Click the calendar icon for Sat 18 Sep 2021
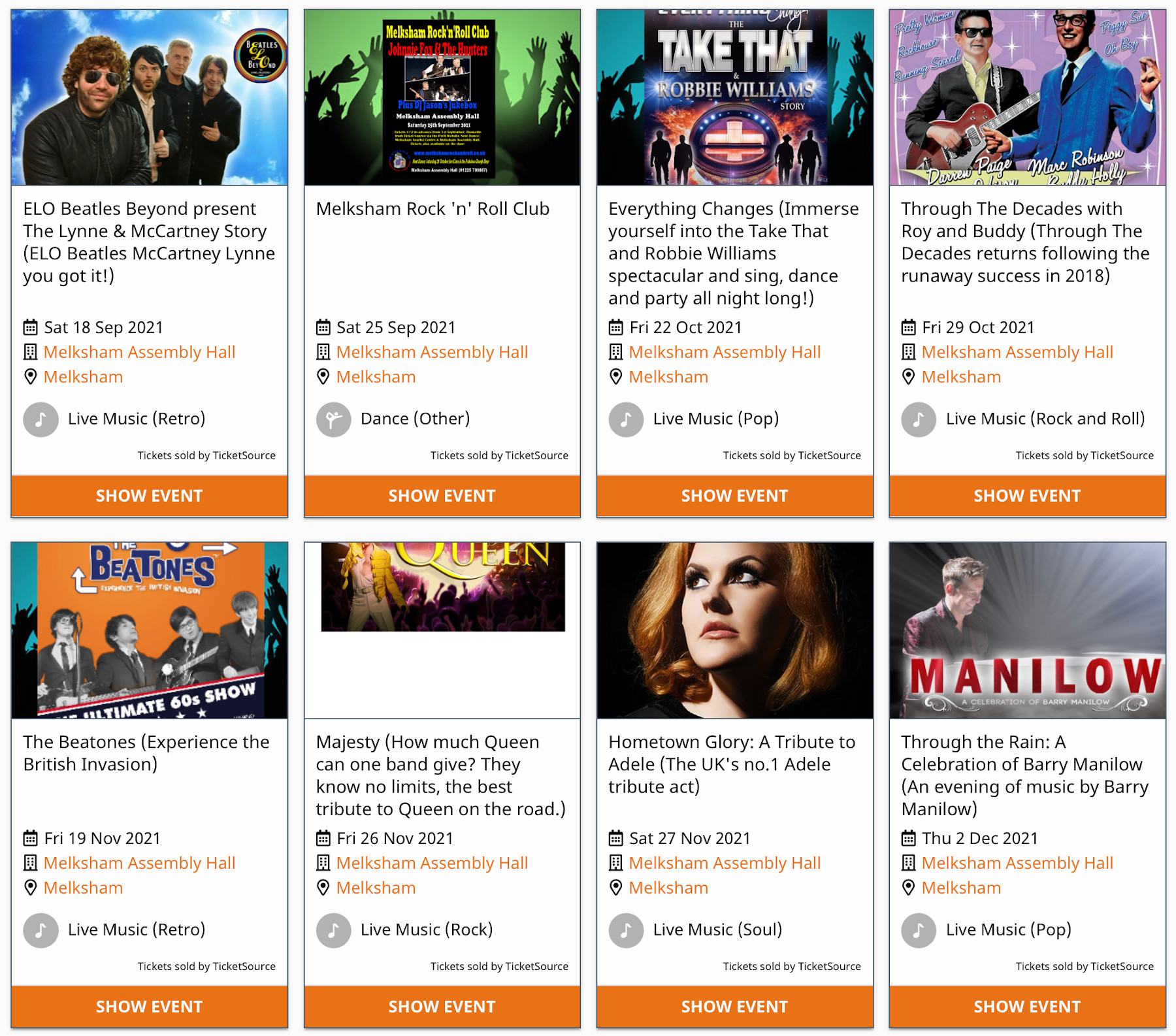This screenshot has height=1036, width=1176. click(x=30, y=327)
